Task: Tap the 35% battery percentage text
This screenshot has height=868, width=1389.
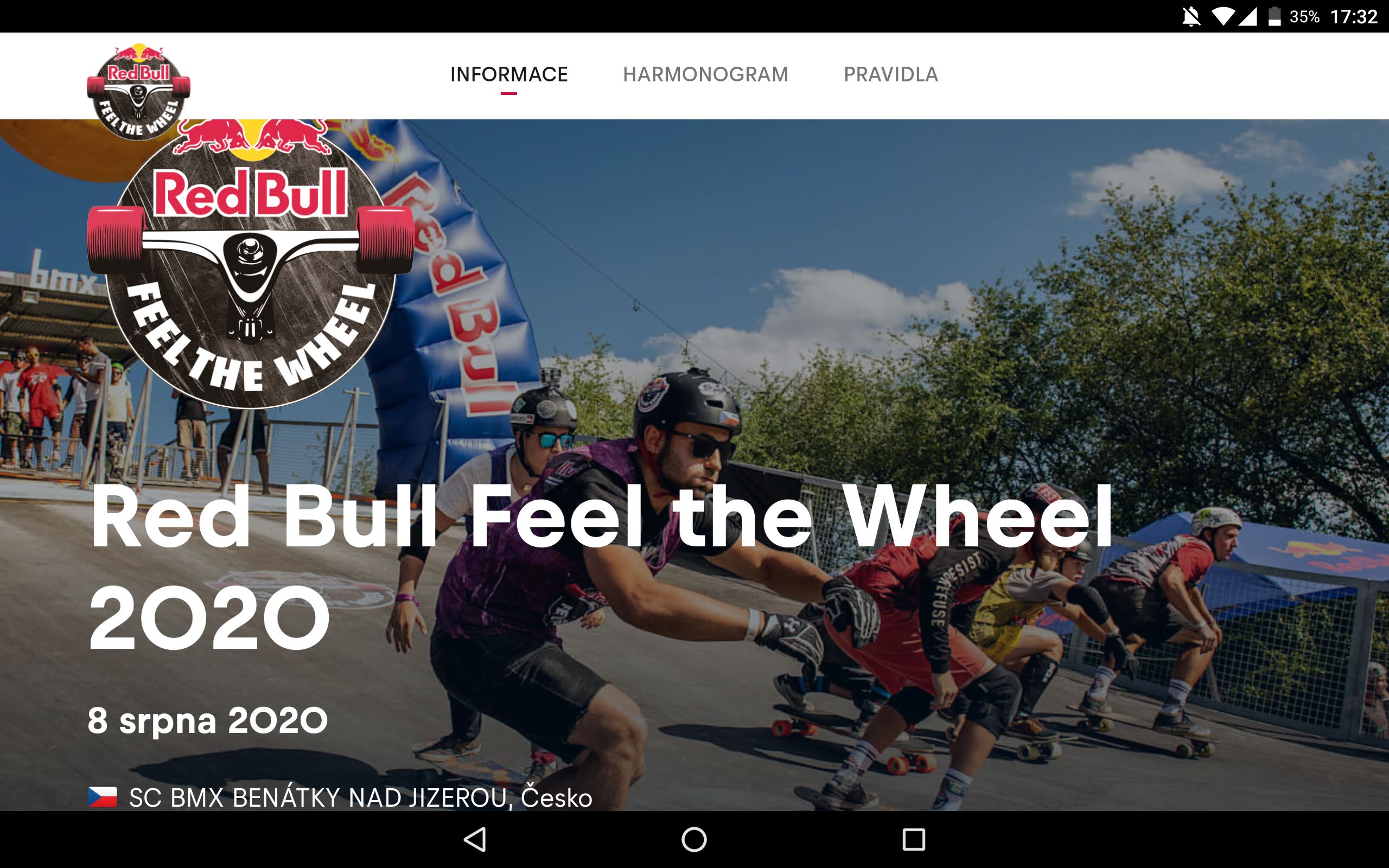Action: click(1304, 17)
